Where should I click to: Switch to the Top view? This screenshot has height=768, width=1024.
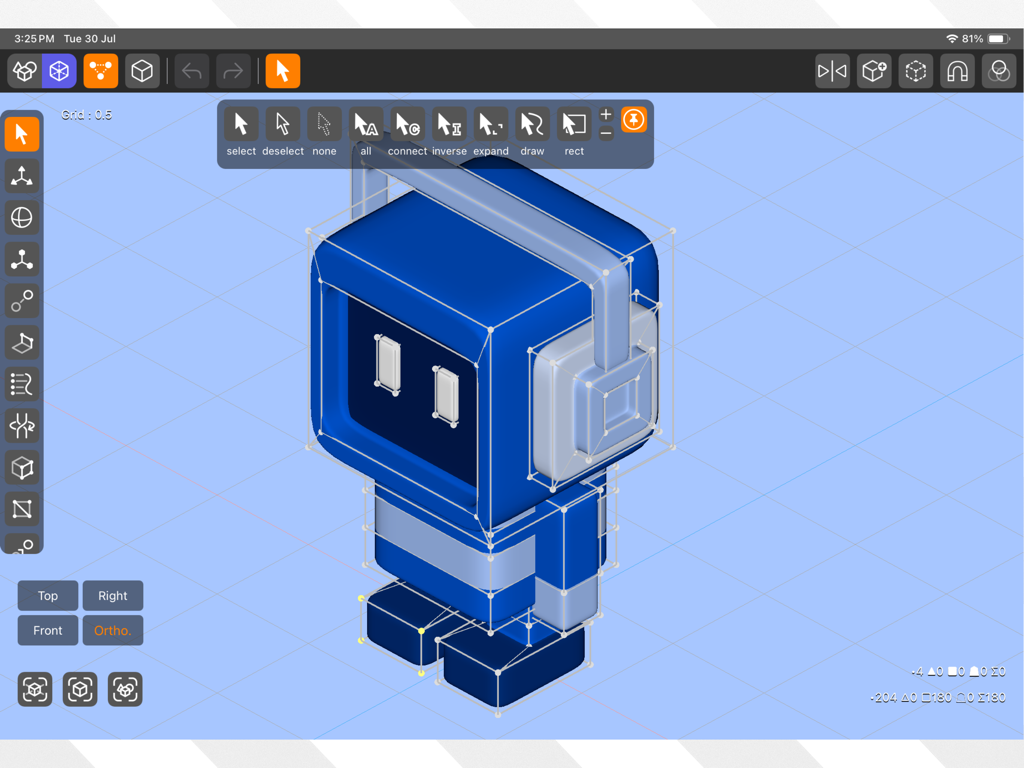pos(47,595)
